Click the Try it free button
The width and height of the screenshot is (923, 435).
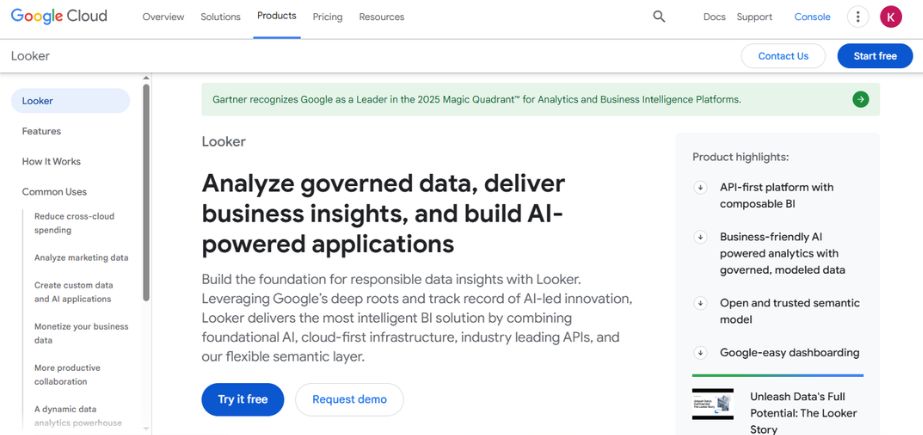tap(243, 399)
